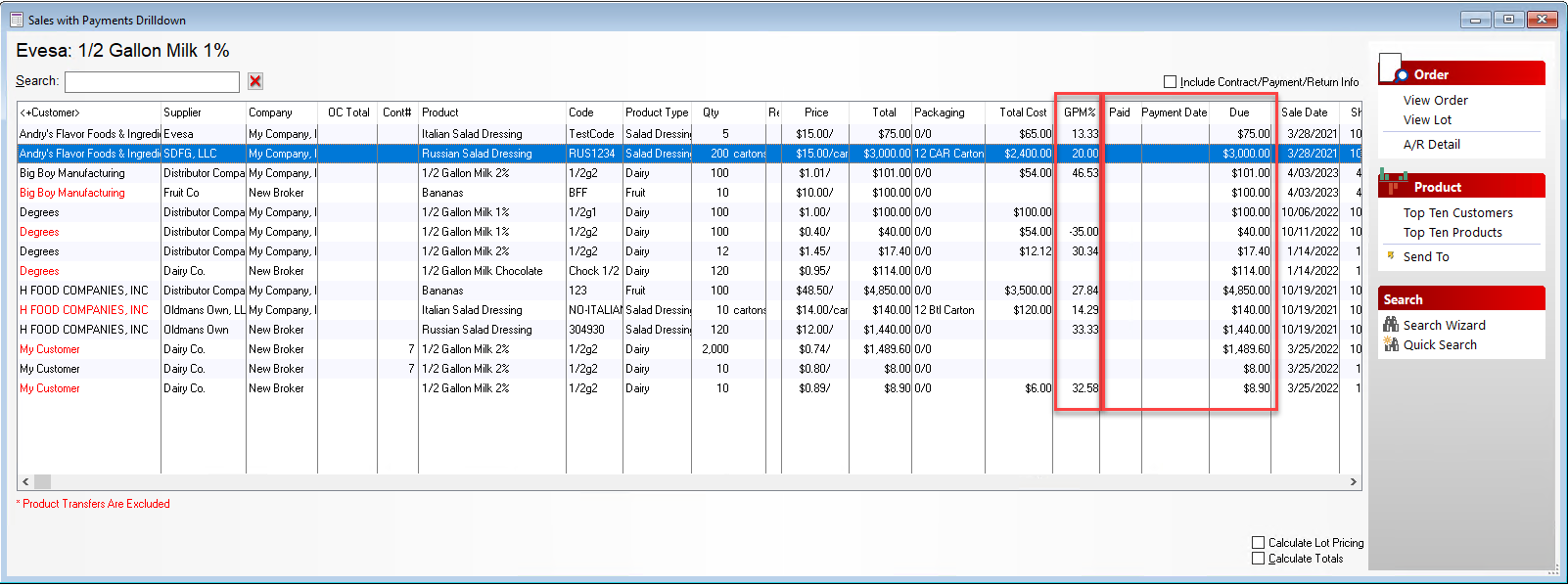Sort by Paid column header
The height and width of the screenshot is (586, 1568).
pos(1121,113)
